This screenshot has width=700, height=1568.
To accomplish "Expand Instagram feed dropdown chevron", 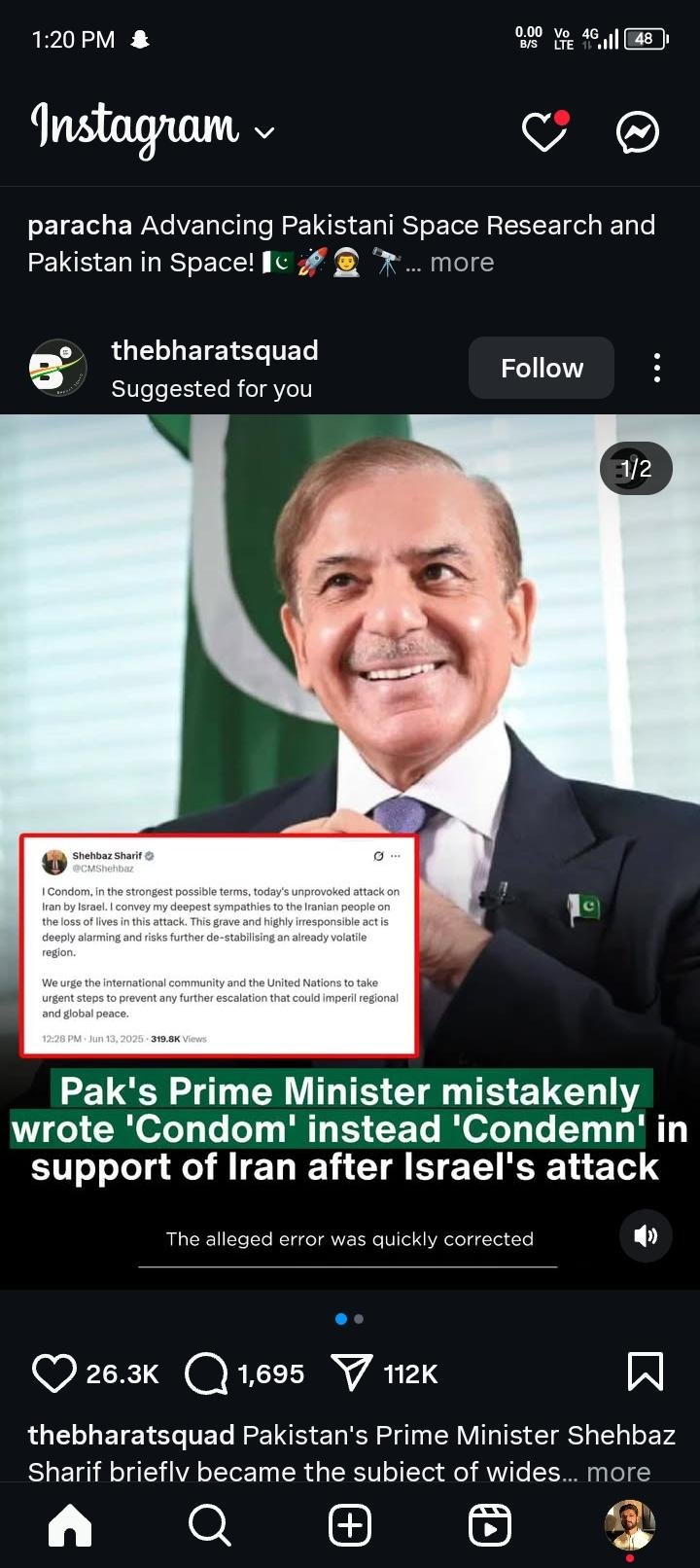I will 264,132.
